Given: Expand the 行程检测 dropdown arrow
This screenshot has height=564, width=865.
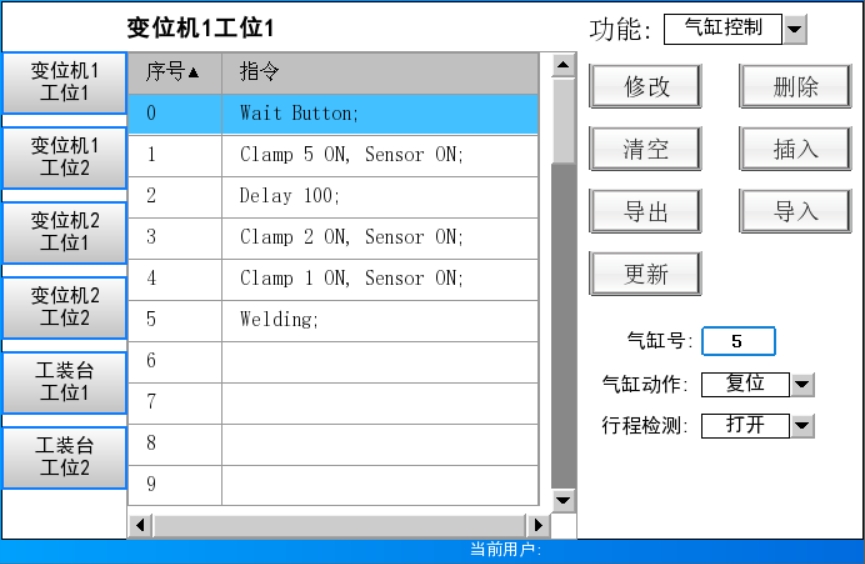Looking at the screenshot, I should tap(802, 426).
